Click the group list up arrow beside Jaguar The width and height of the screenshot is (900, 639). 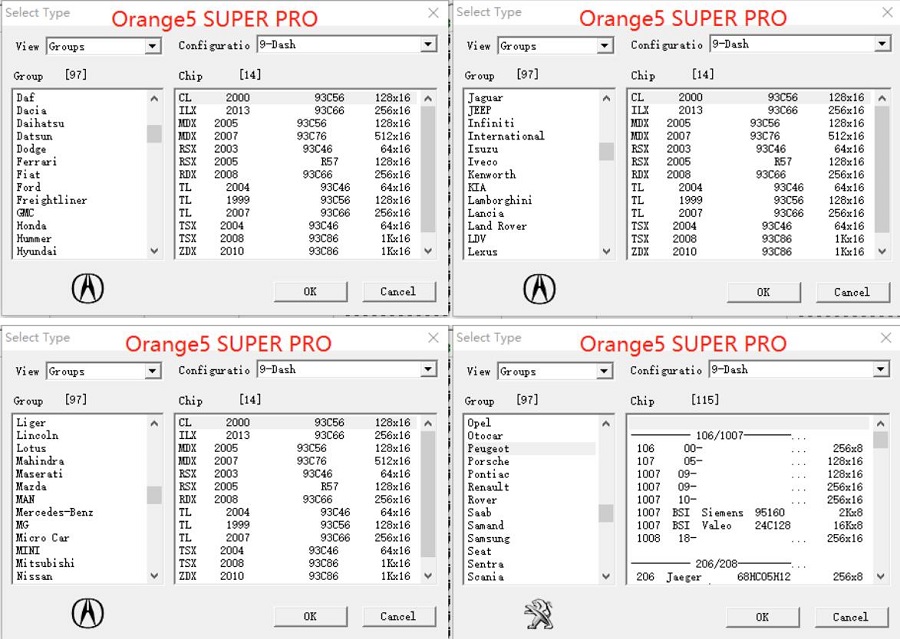click(606, 98)
